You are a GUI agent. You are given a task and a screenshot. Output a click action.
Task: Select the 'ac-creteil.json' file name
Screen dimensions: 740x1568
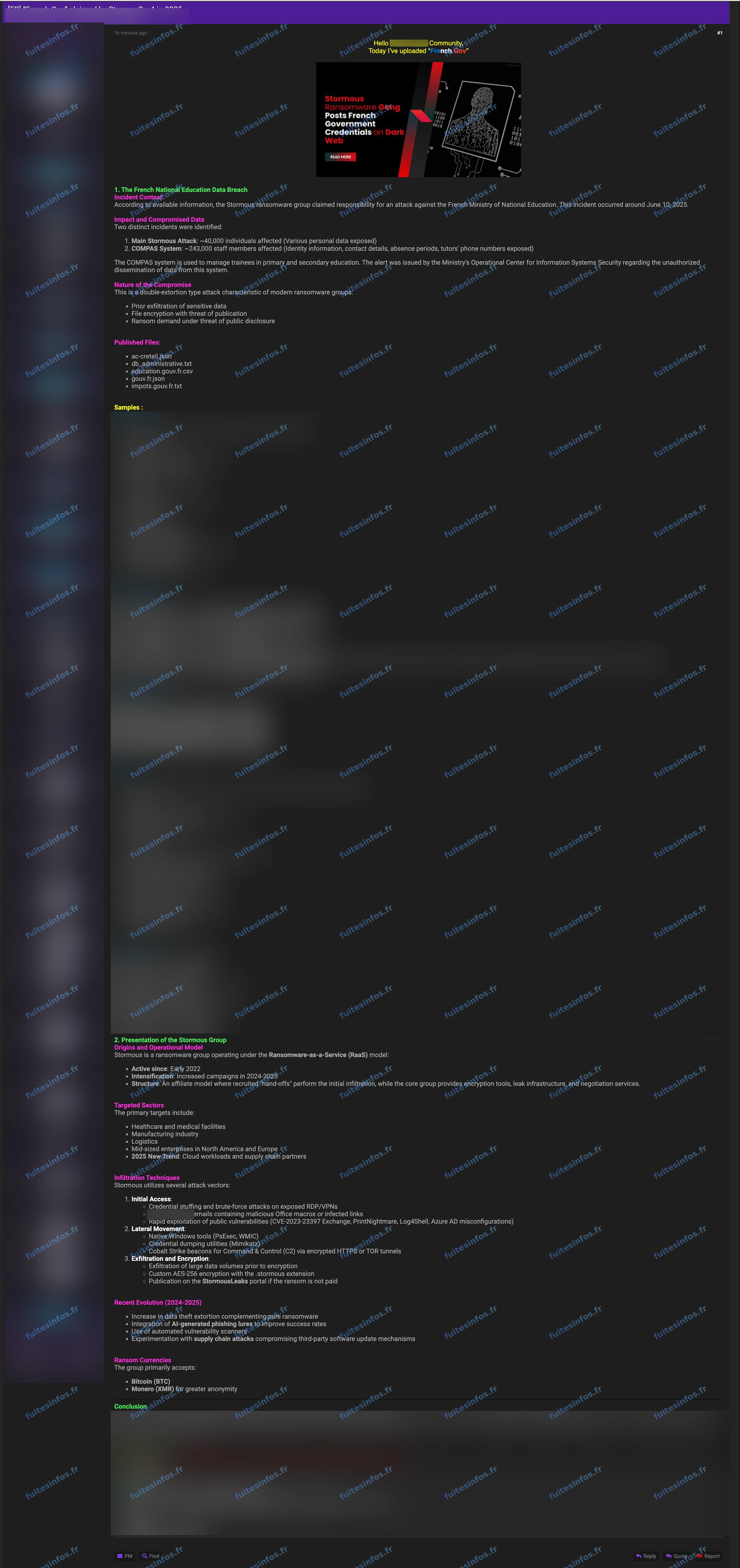point(152,357)
